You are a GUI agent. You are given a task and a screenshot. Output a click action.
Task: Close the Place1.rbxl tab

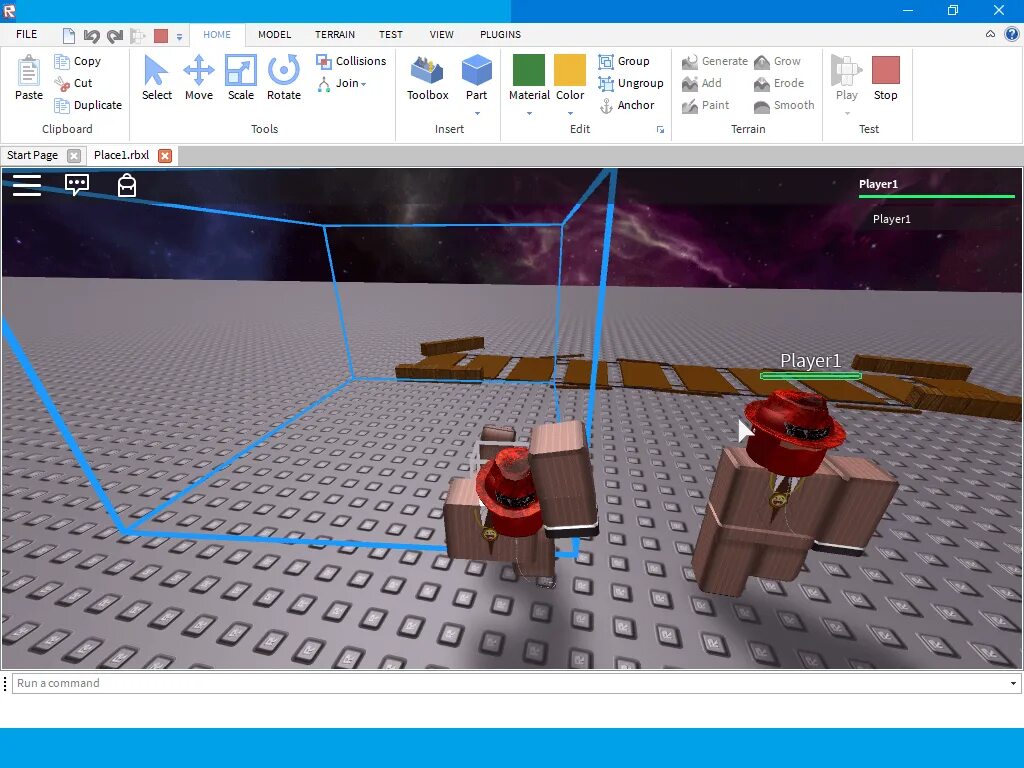tap(165, 156)
